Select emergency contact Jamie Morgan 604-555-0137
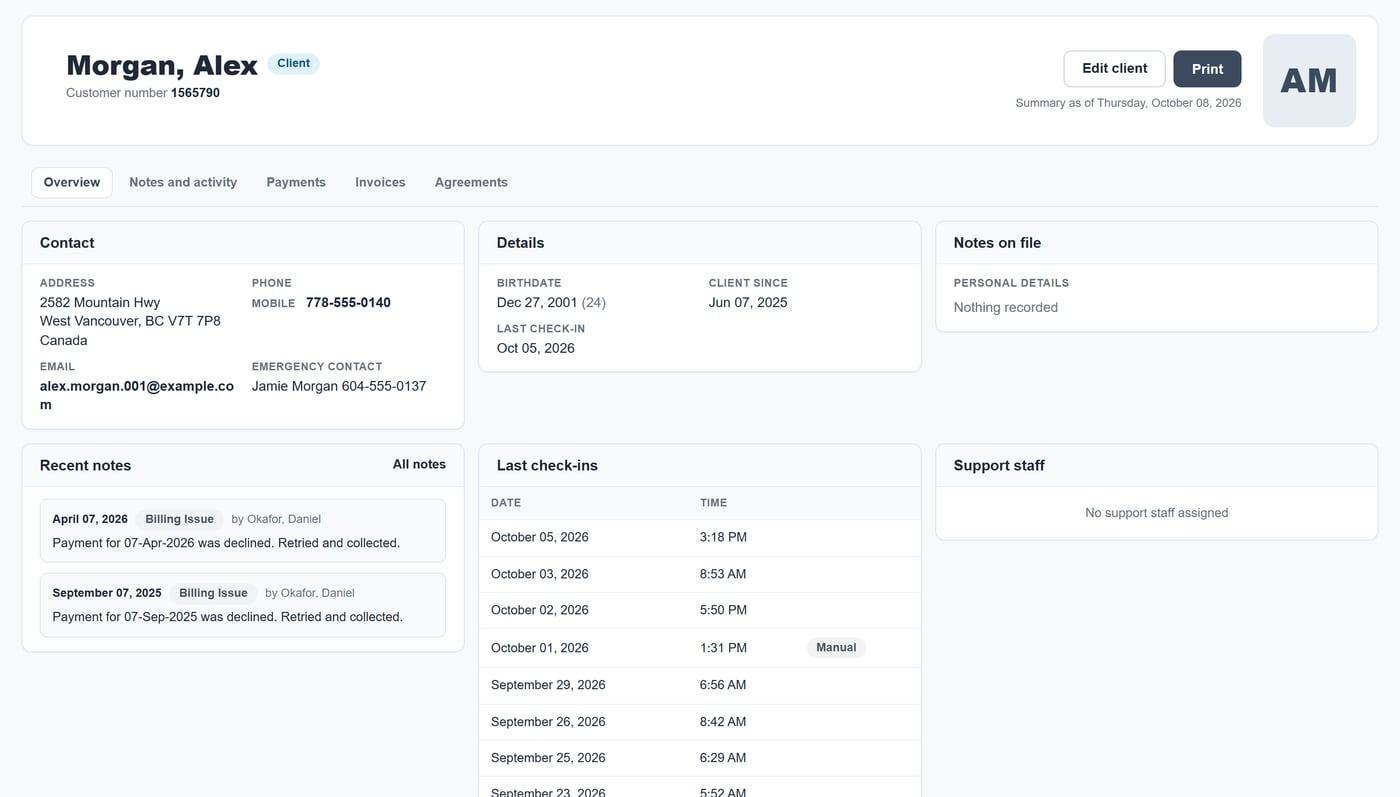Viewport: 1400px width, 797px height. (x=339, y=386)
